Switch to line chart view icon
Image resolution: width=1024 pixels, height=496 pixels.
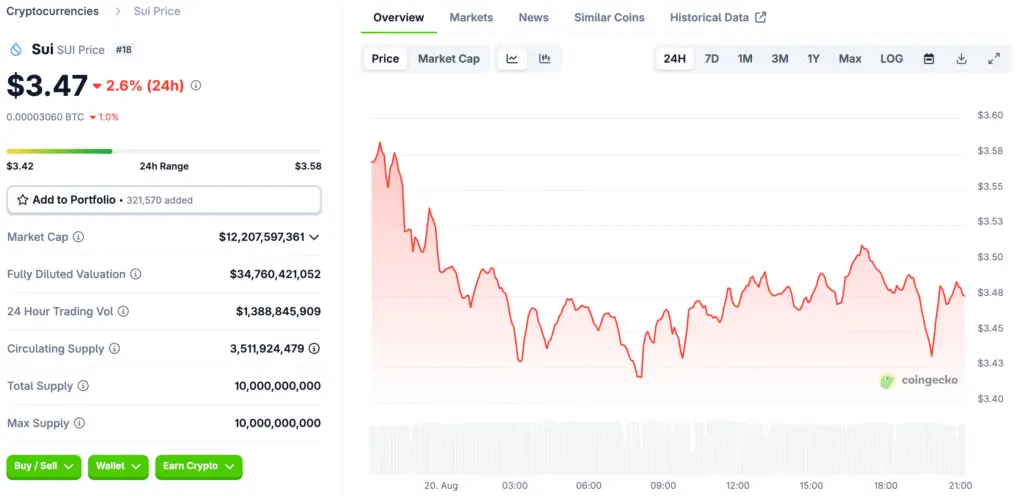[512, 59]
